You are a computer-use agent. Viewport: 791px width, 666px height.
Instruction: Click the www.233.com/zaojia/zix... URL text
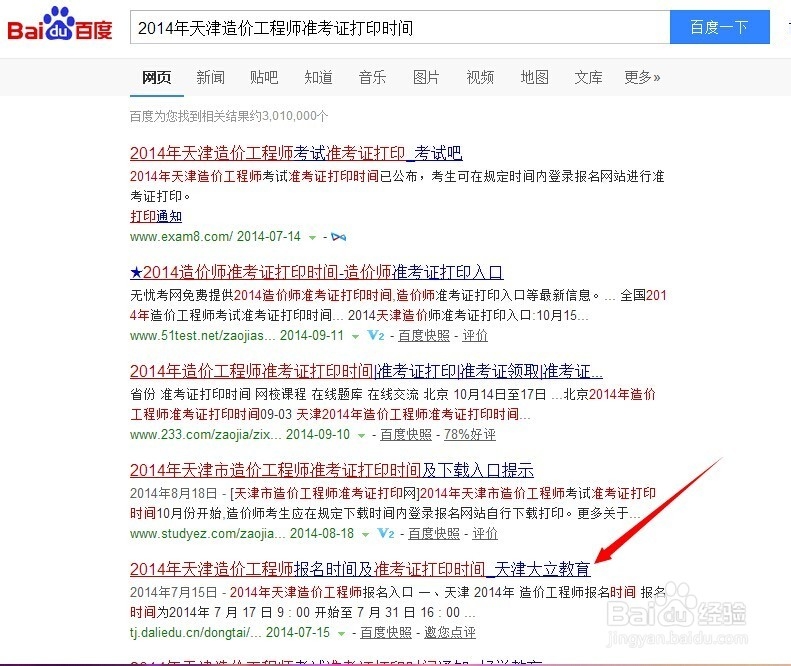coord(205,434)
